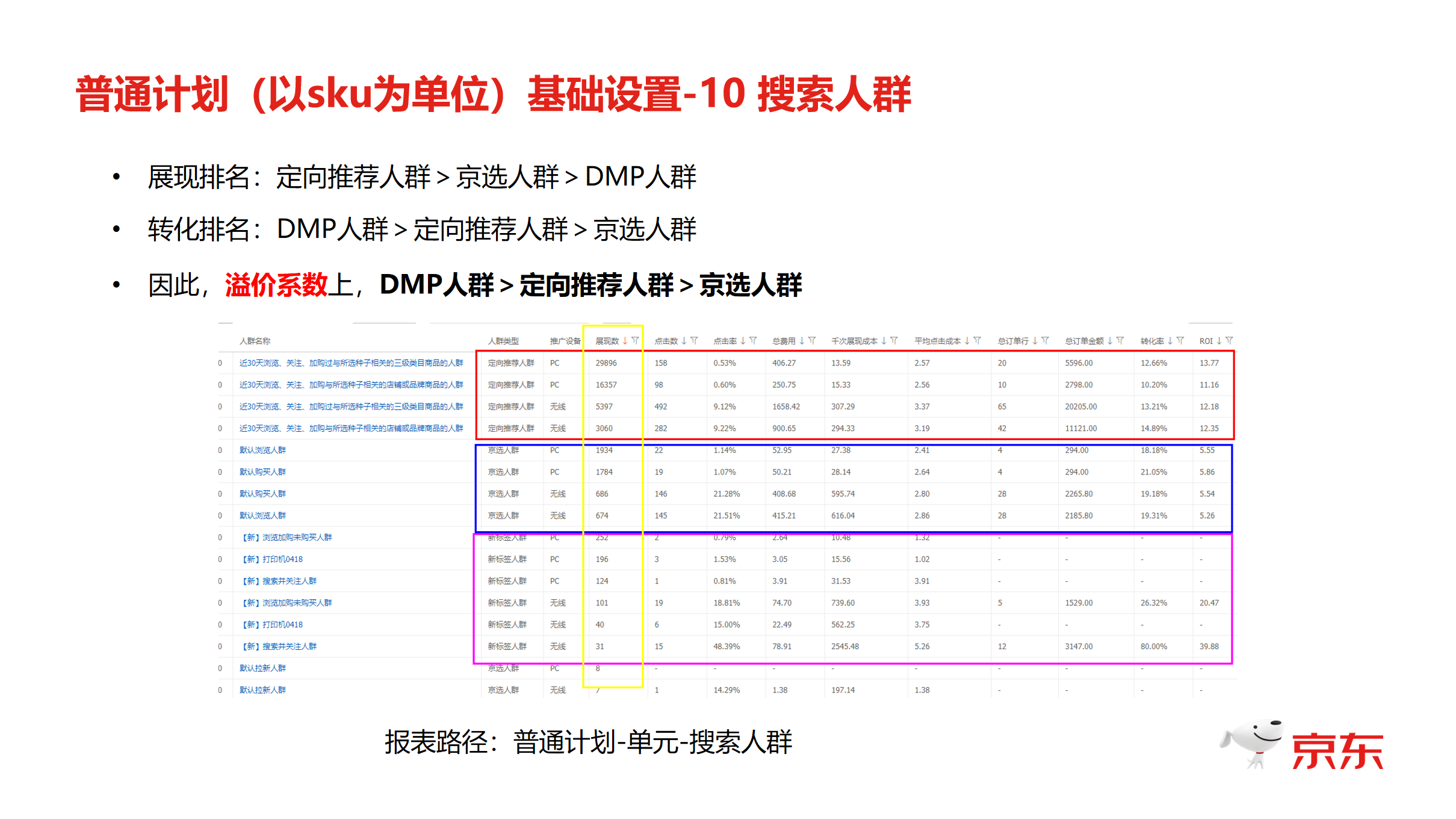Open 【新】打印机0418 PC audience link
Image resolution: width=1456 pixels, height=819 pixels.
point(272,559)
